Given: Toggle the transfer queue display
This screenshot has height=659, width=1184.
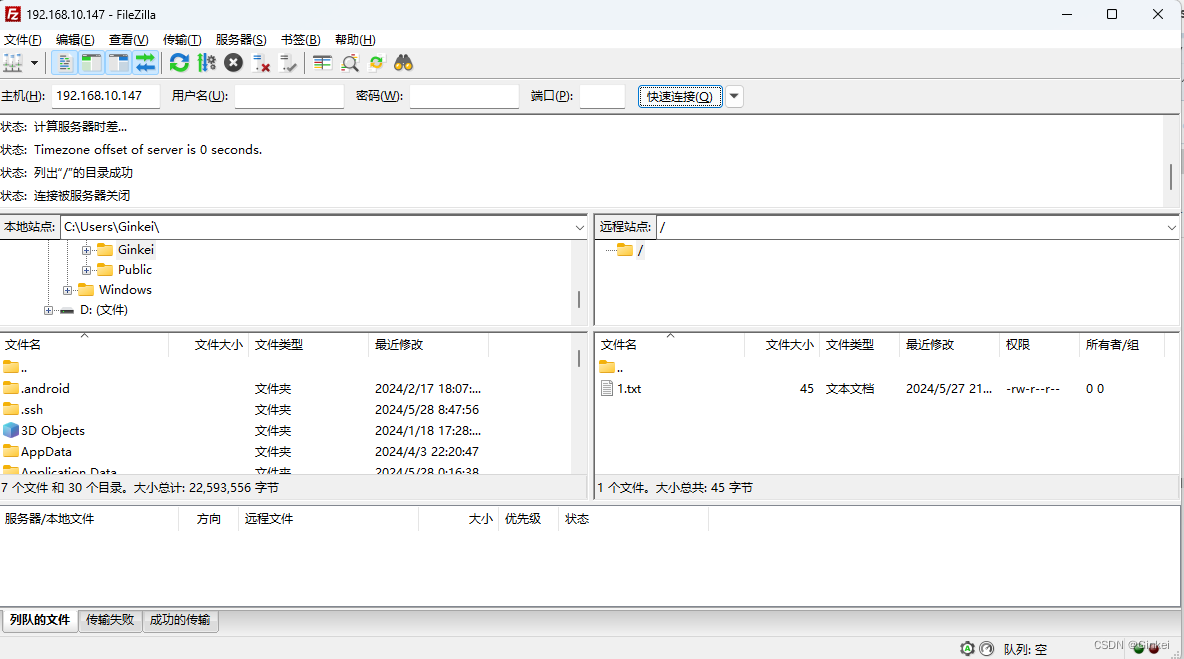Looking at the screenshot, I should click(145, 63).
